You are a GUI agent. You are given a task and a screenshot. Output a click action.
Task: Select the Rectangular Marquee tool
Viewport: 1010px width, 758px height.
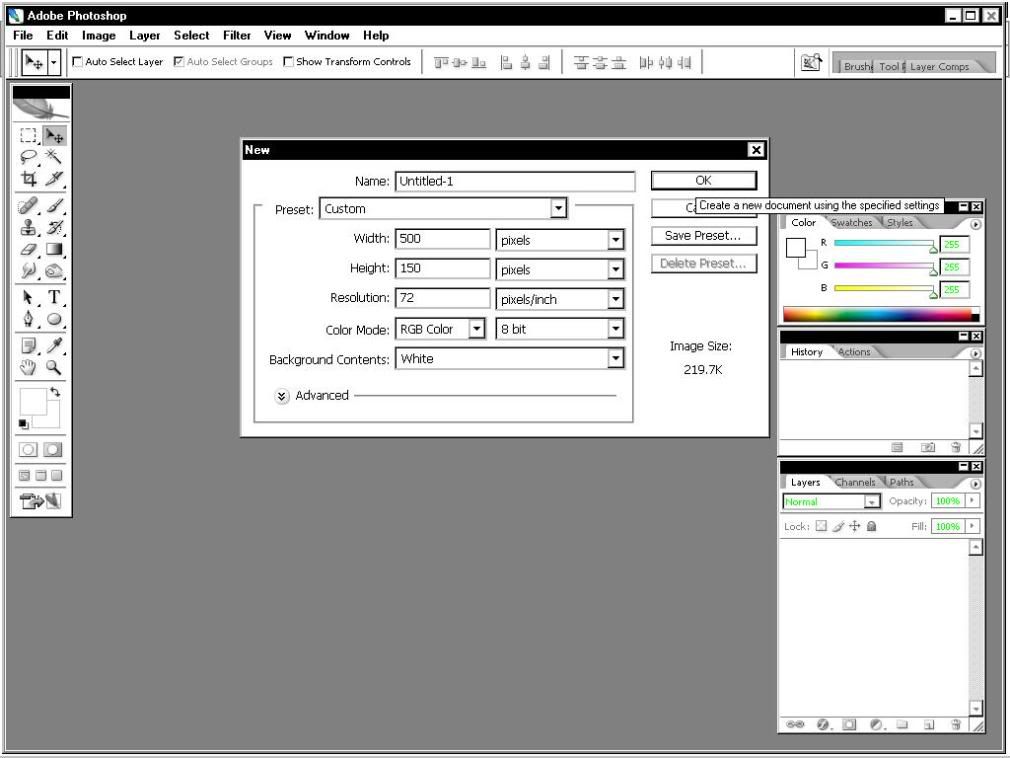(28, 135)
